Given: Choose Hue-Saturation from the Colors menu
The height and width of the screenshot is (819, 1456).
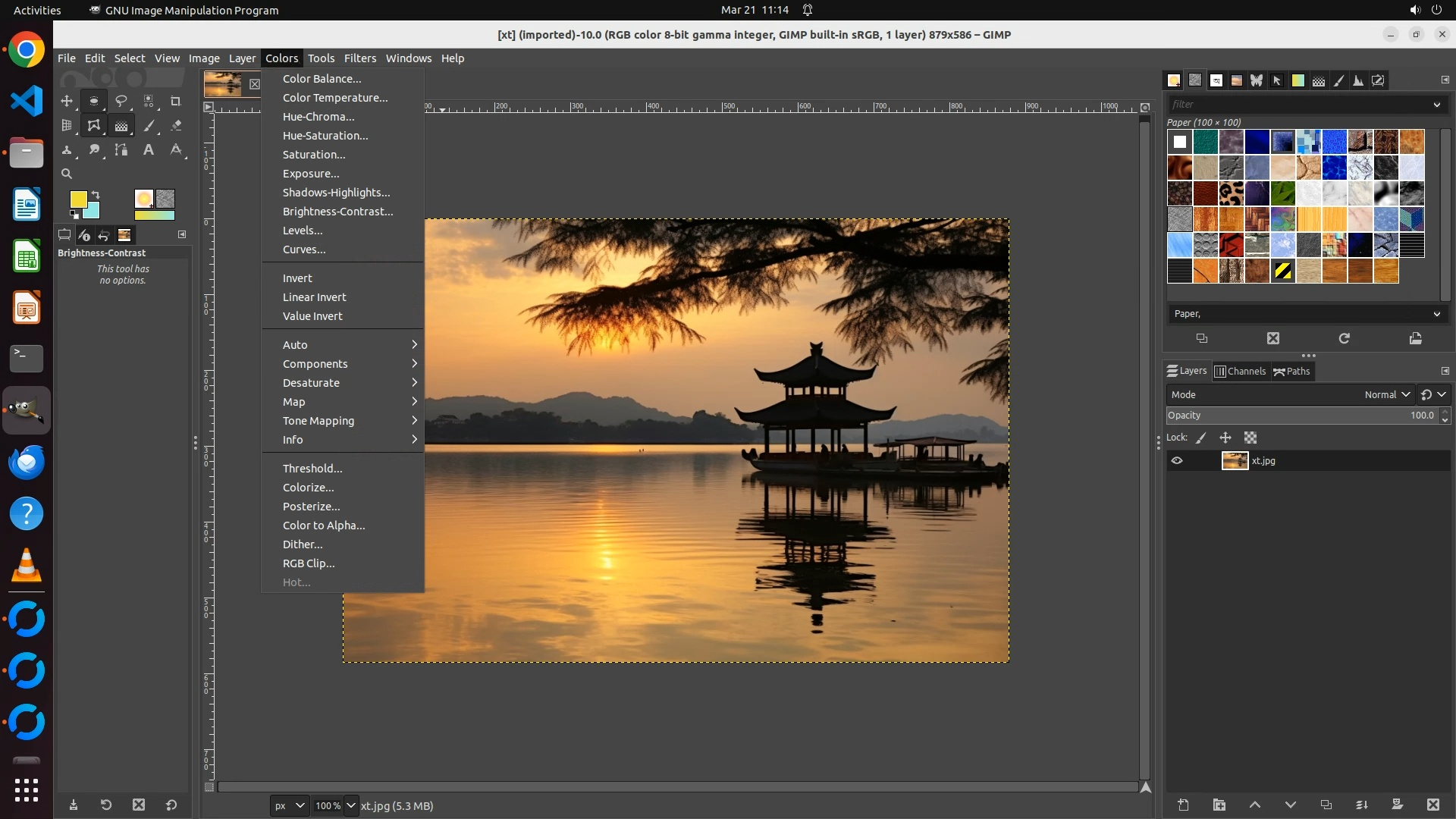Looking at the screenshot, I should pyautogui.click(x=325, y=136).
